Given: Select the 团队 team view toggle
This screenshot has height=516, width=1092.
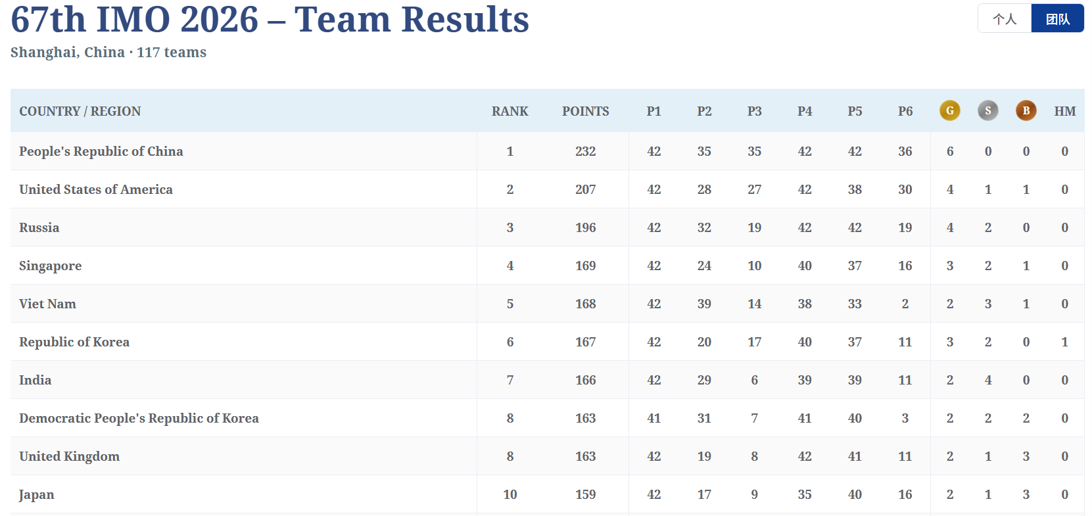Looking at the screenshot, I should coord(1057,19).
